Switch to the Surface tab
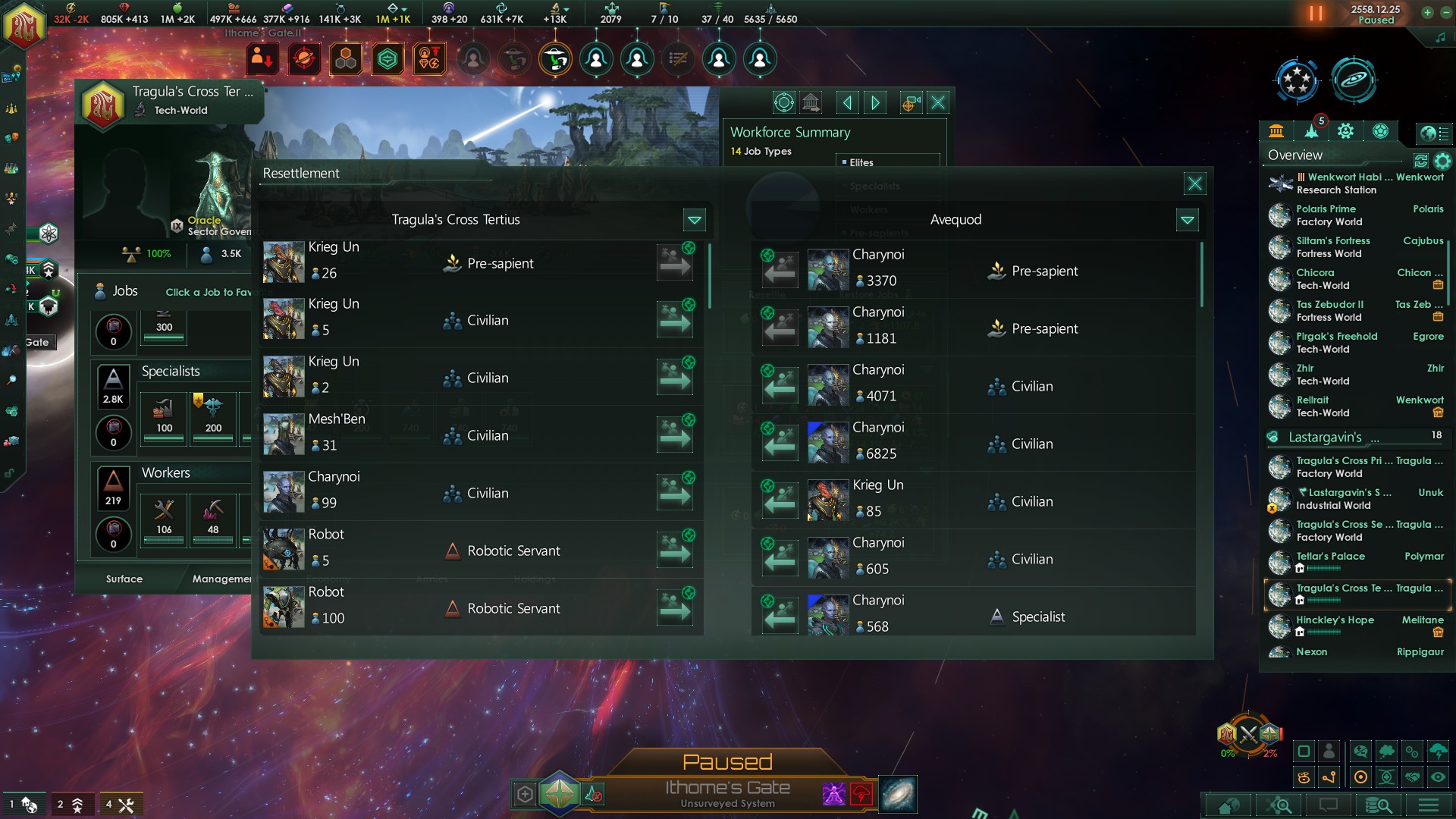The height and width of the screenshot is (819, 1456). coord(124,579)
